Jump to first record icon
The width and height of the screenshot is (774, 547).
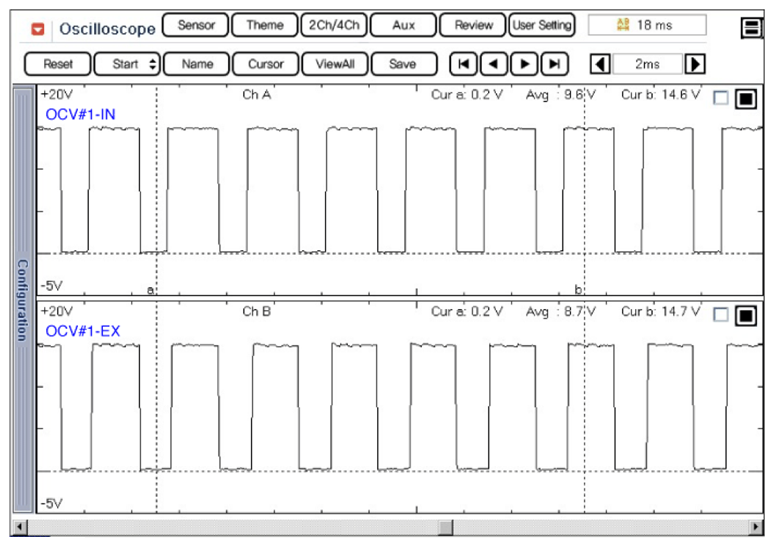coord(463,64)
